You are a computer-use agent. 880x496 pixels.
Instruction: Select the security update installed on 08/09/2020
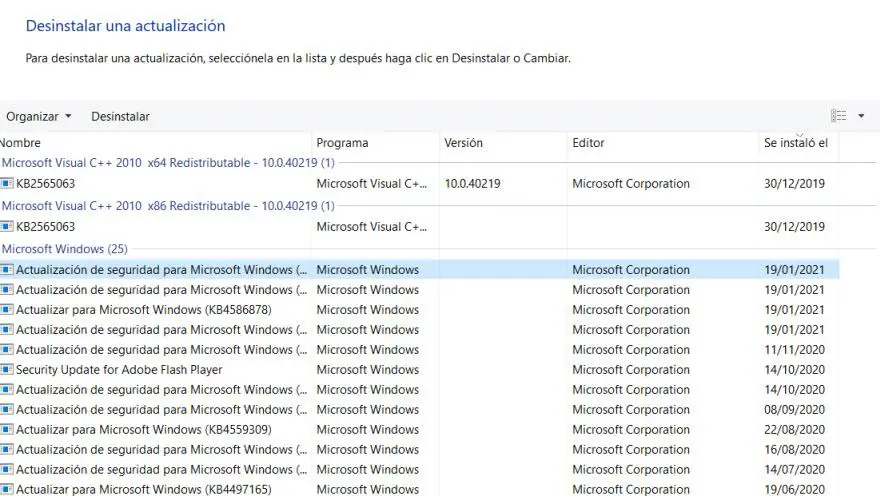coord(160,410)
